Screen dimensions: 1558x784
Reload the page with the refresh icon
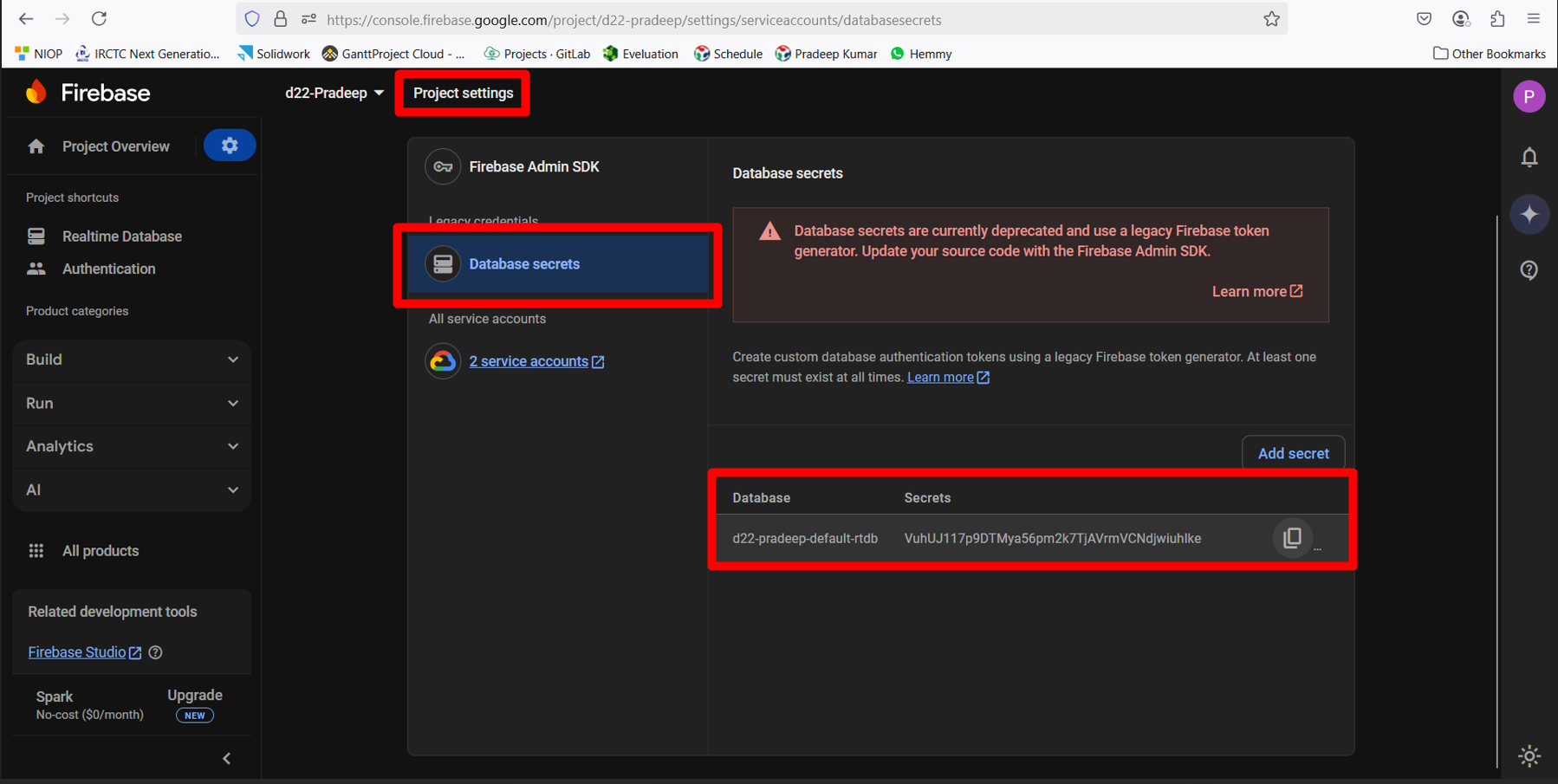coord(100,19)
